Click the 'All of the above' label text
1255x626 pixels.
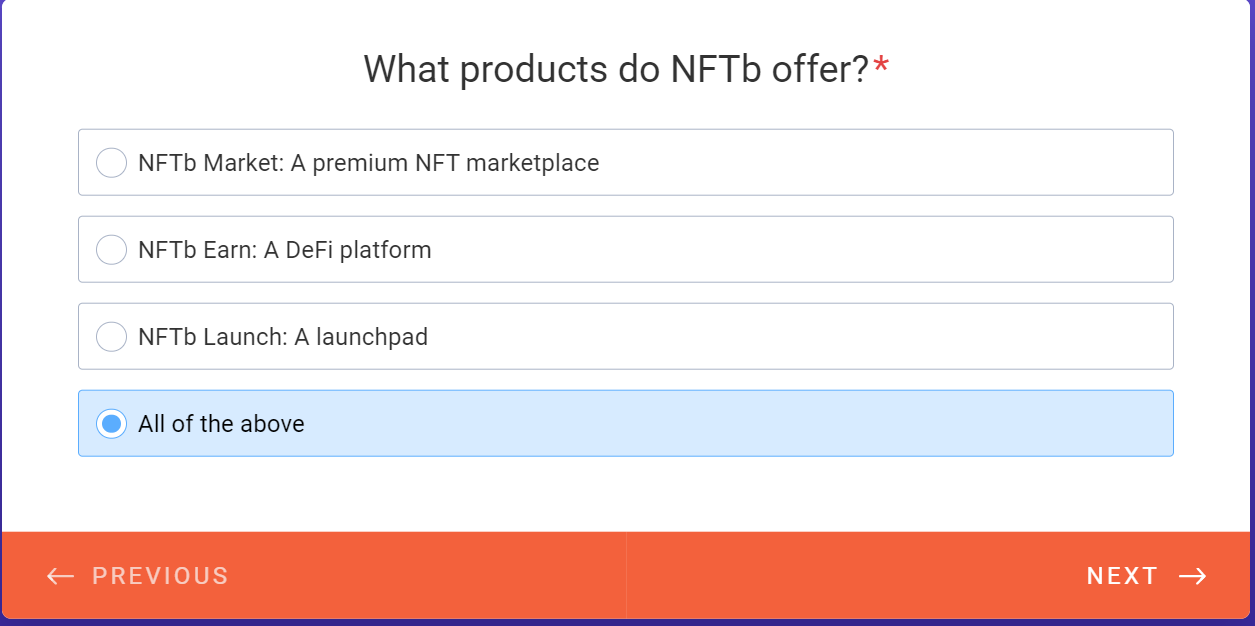coord(221,424)
